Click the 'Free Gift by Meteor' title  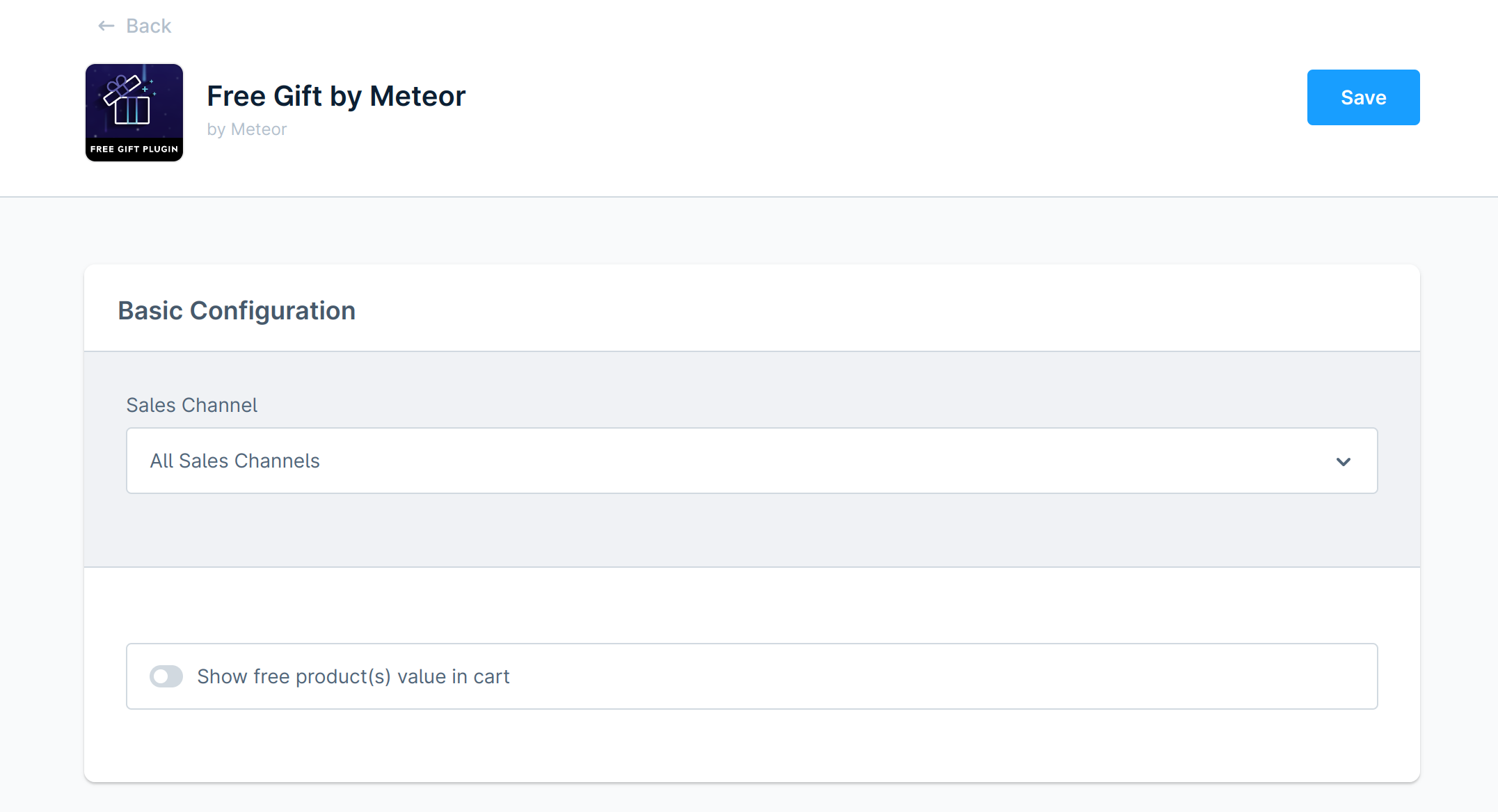[336, 96]
